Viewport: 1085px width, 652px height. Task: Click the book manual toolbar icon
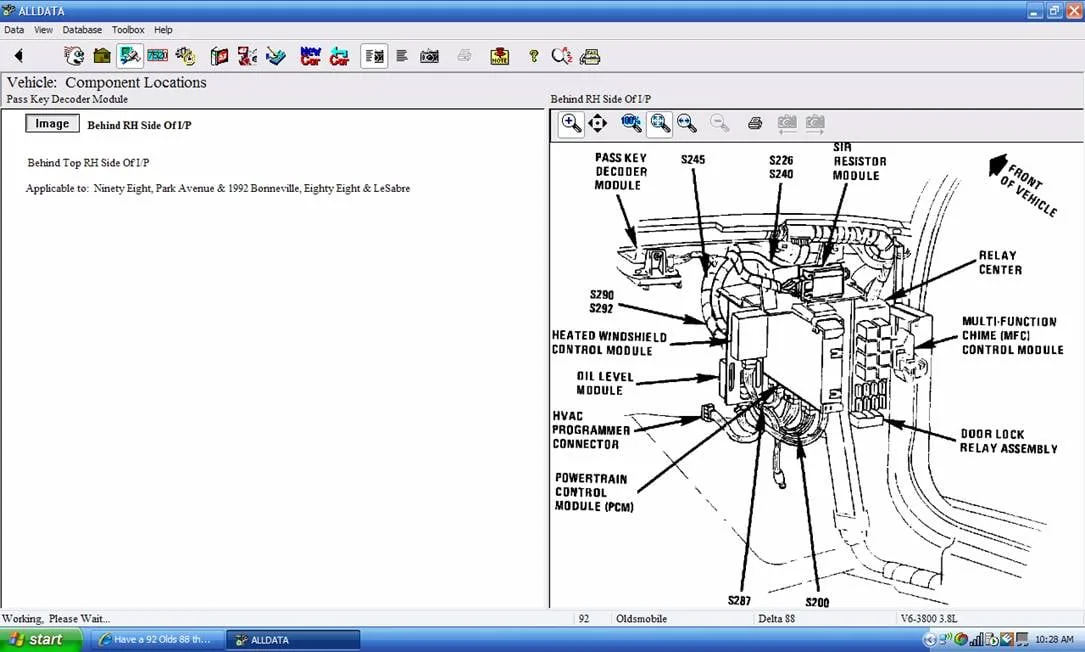pyautogui.click(x=219, y=56)
